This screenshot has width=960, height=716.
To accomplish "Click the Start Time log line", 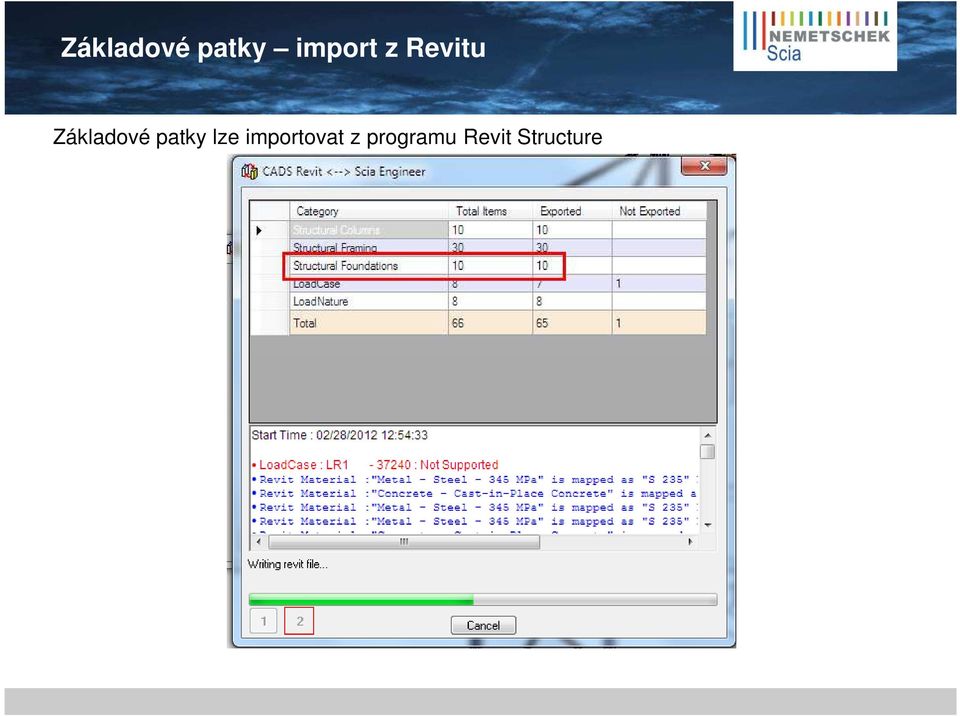I will [x=340, y=435].
